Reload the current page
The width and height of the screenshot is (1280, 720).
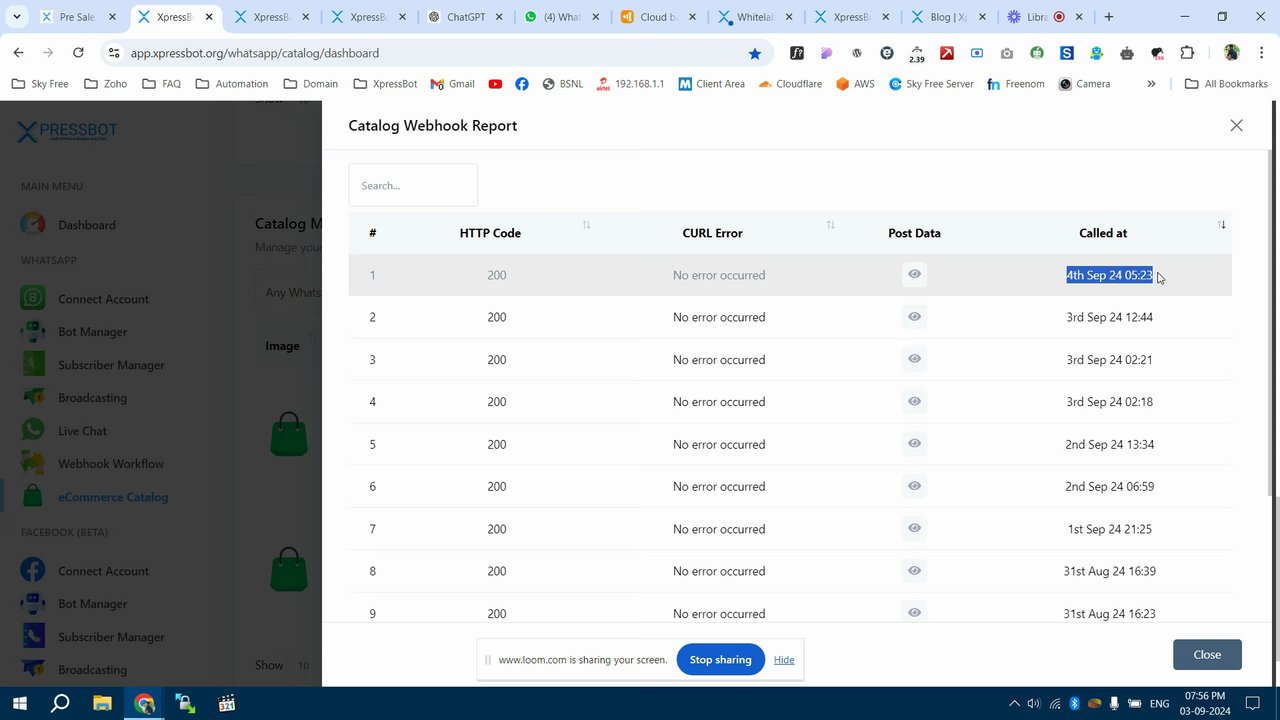[x=78, y=53]
